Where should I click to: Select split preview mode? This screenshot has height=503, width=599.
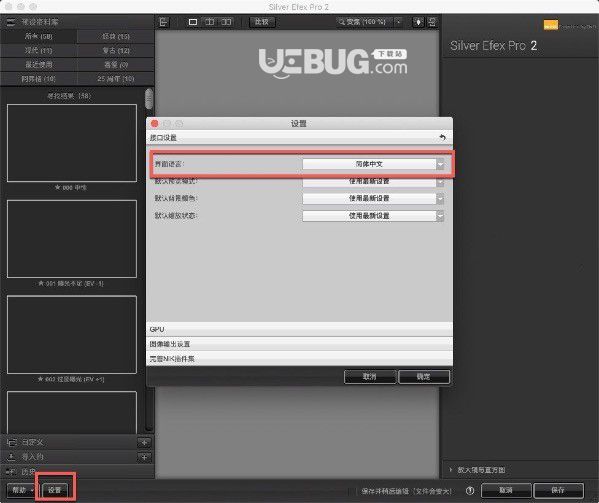pyautogui.click(x=210, y=22)
